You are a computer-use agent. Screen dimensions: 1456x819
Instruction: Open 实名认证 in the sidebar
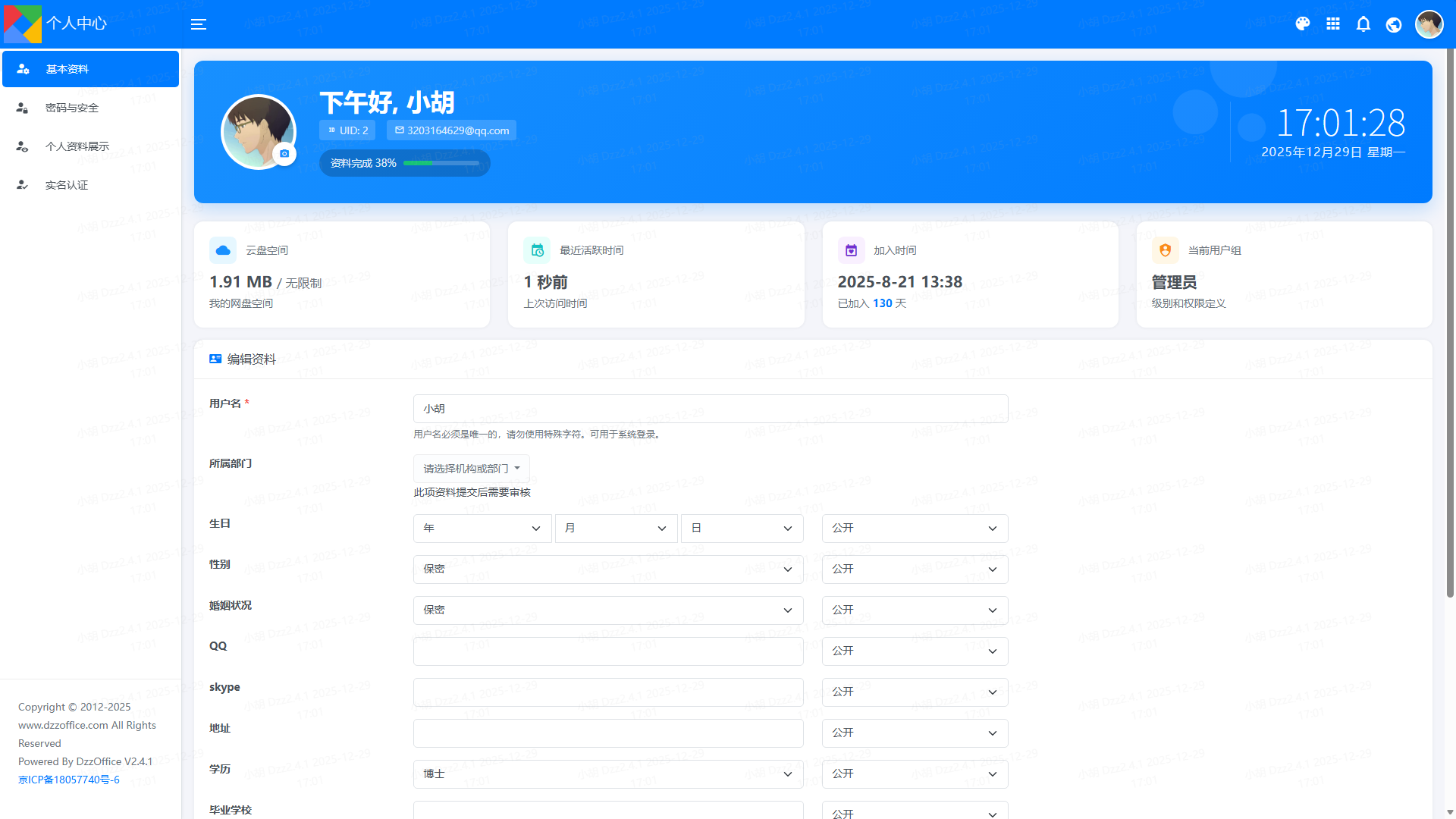91,185
